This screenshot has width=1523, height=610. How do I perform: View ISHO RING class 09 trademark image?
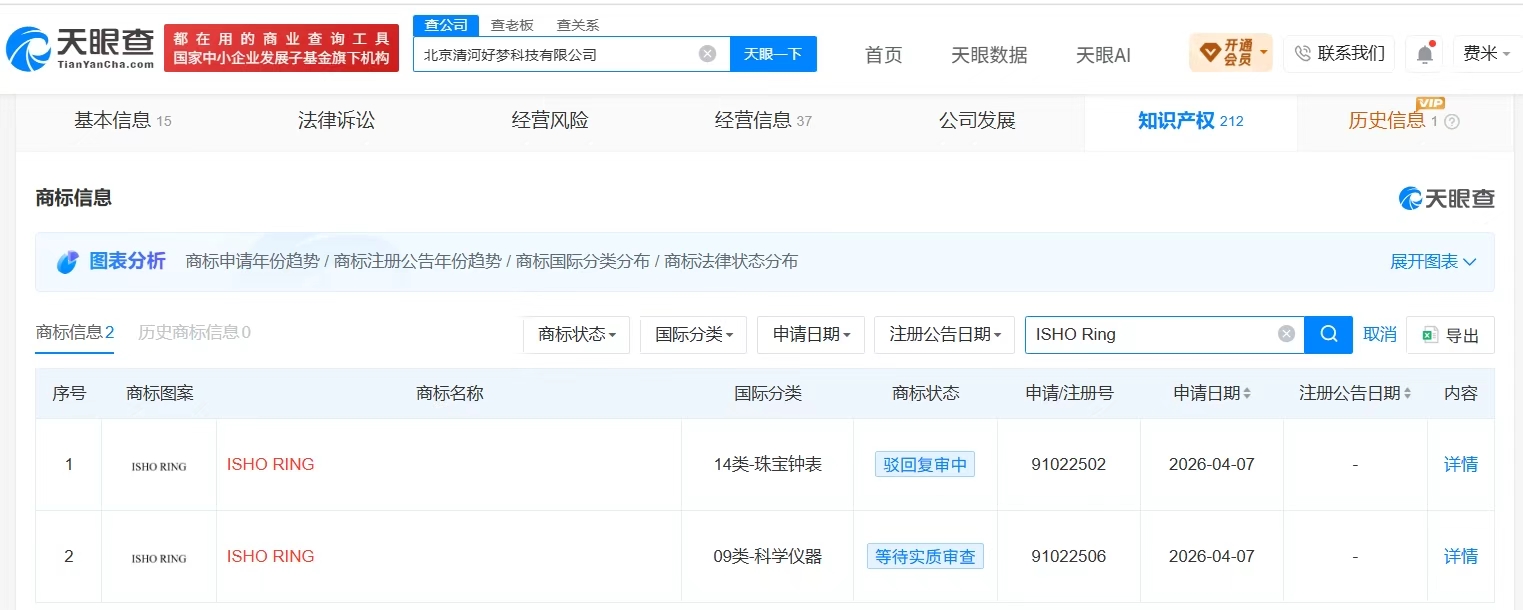click(159, 557)
